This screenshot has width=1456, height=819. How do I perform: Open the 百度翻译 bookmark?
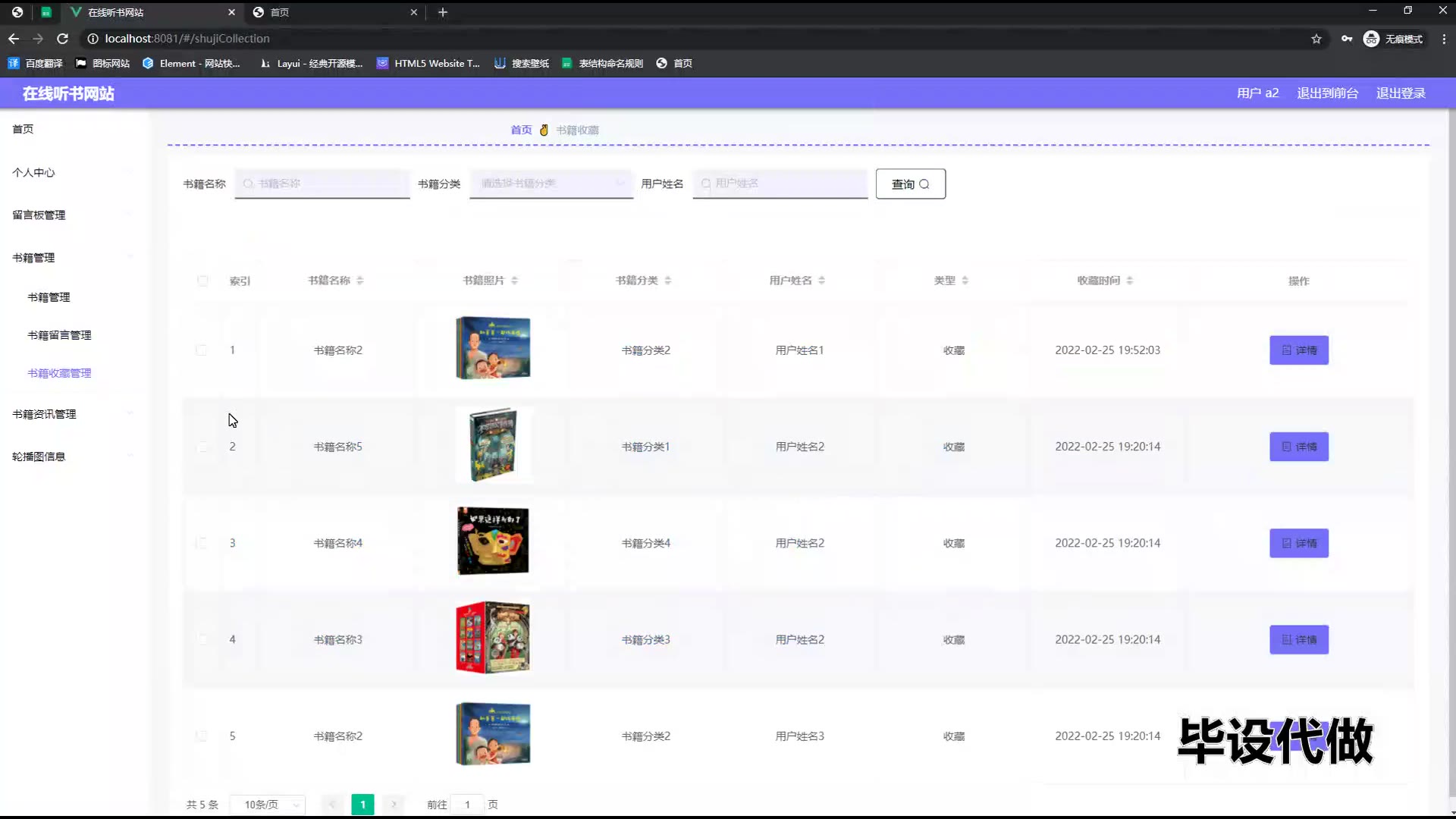click(x=35, y=64)
